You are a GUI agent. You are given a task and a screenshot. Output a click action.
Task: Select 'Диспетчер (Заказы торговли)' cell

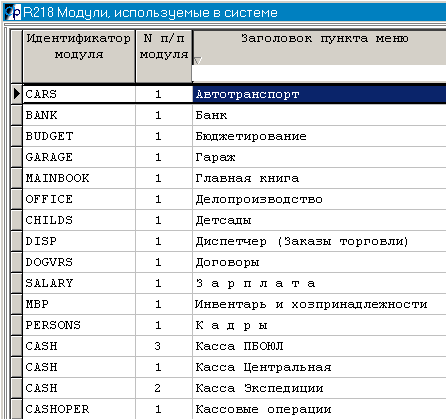(319, 241)
